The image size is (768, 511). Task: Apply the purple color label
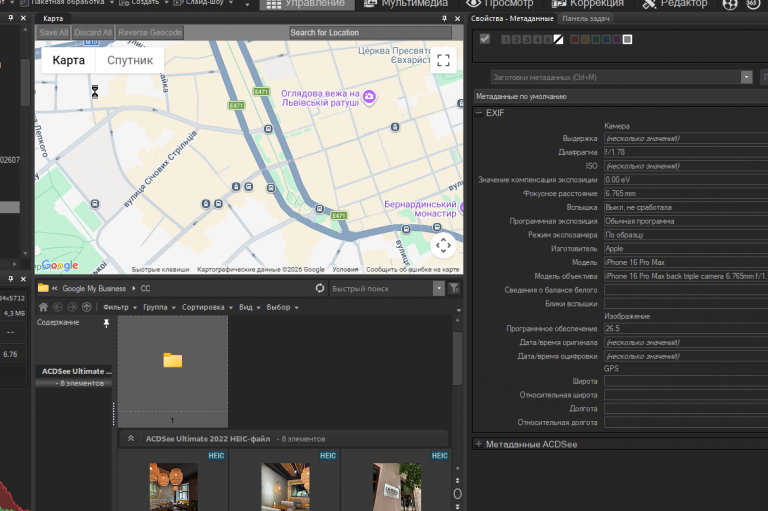point(617,39)
